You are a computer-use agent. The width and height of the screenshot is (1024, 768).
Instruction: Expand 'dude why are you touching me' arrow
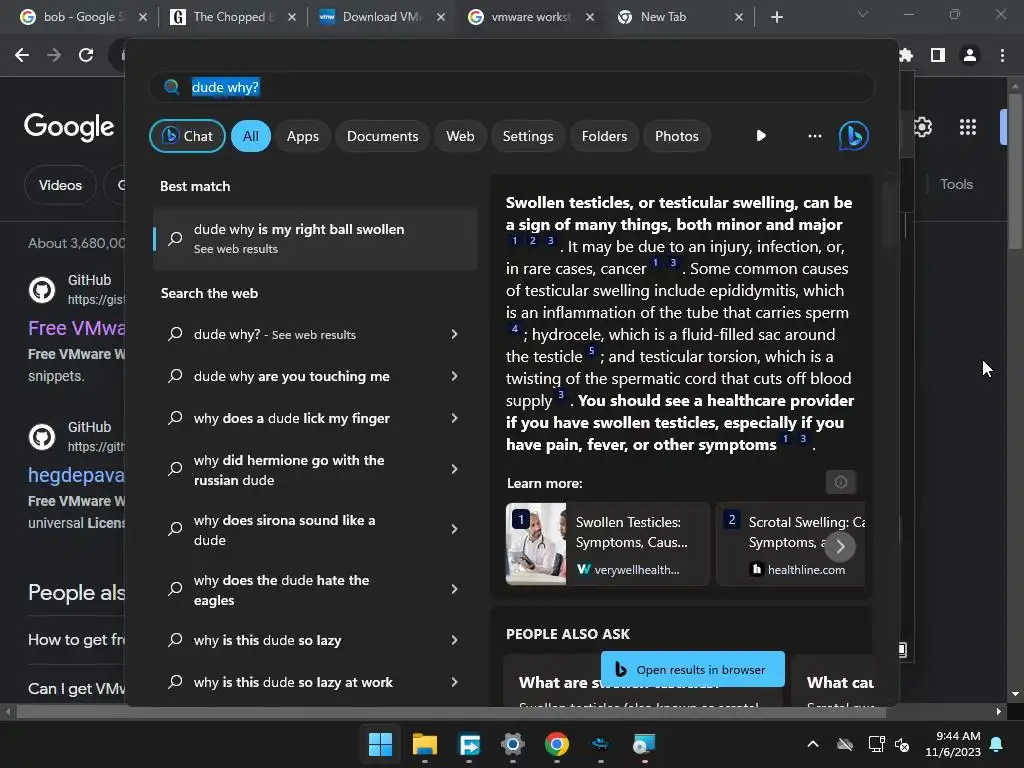click(x=455, y=376)
